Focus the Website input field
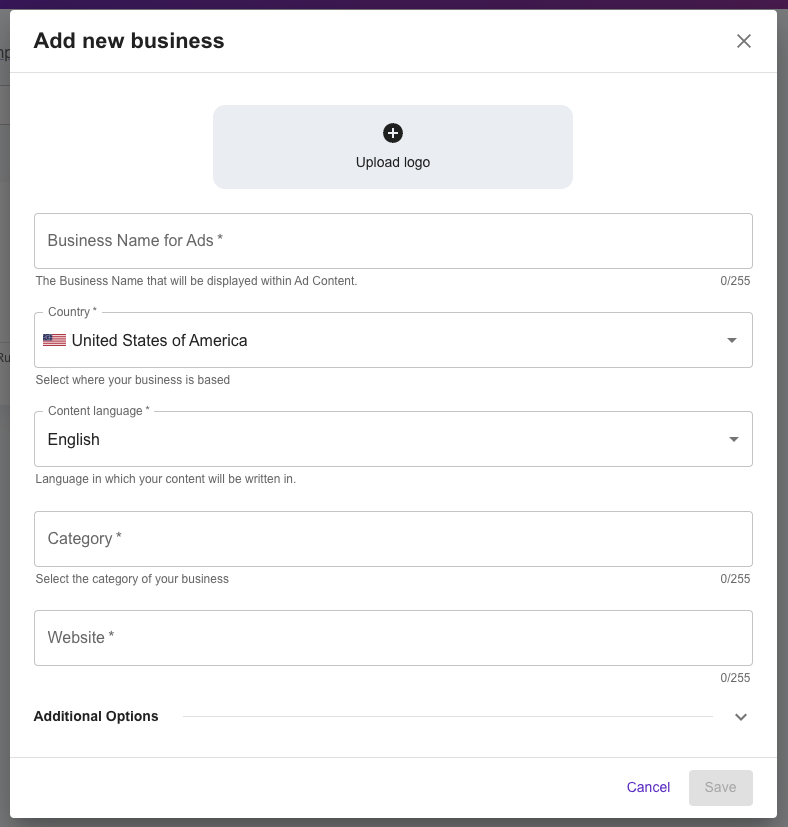The width and height of the screenshot is (788, 827). 393,638
